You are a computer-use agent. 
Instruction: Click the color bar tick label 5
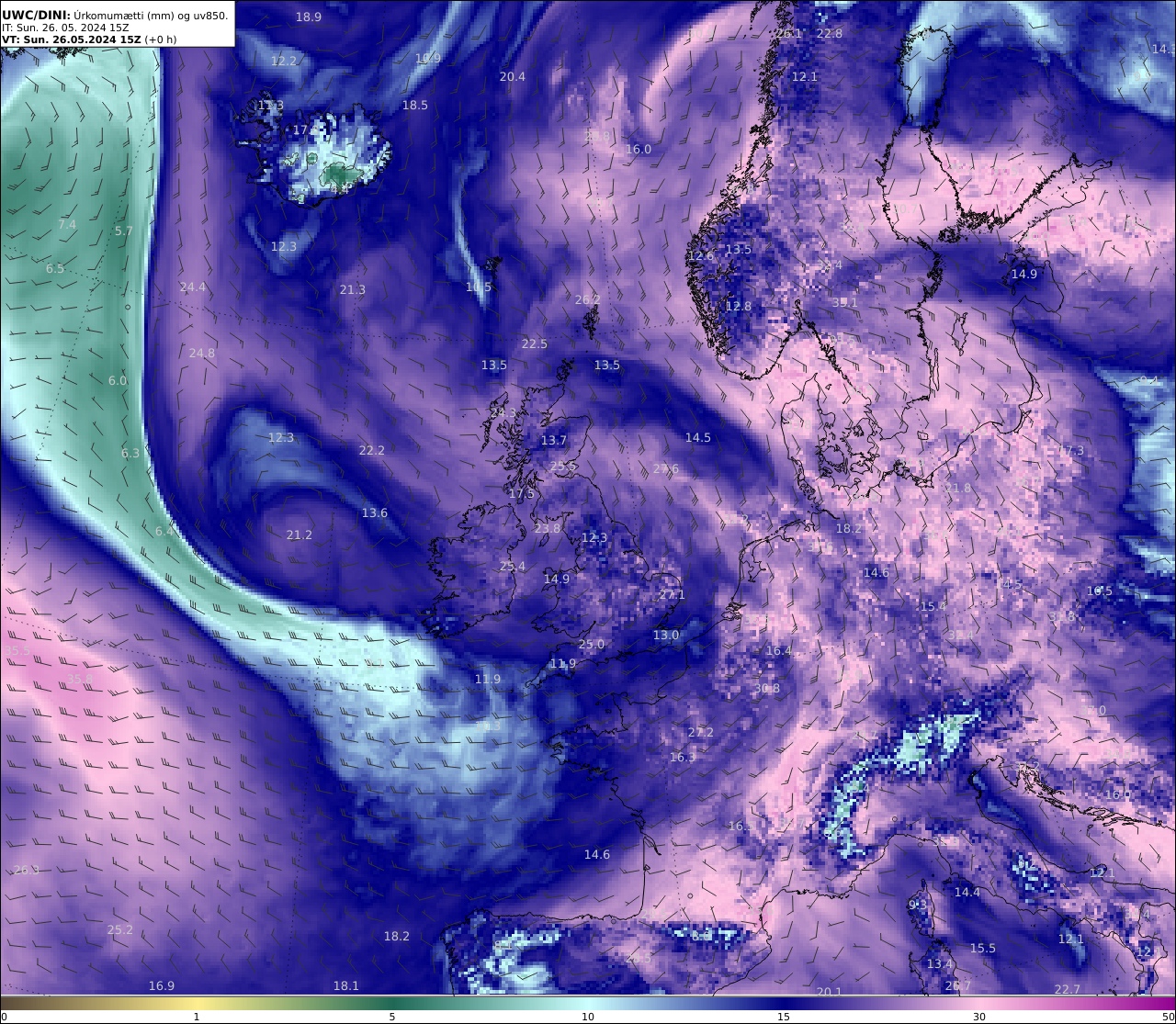tap(392, 1017)
